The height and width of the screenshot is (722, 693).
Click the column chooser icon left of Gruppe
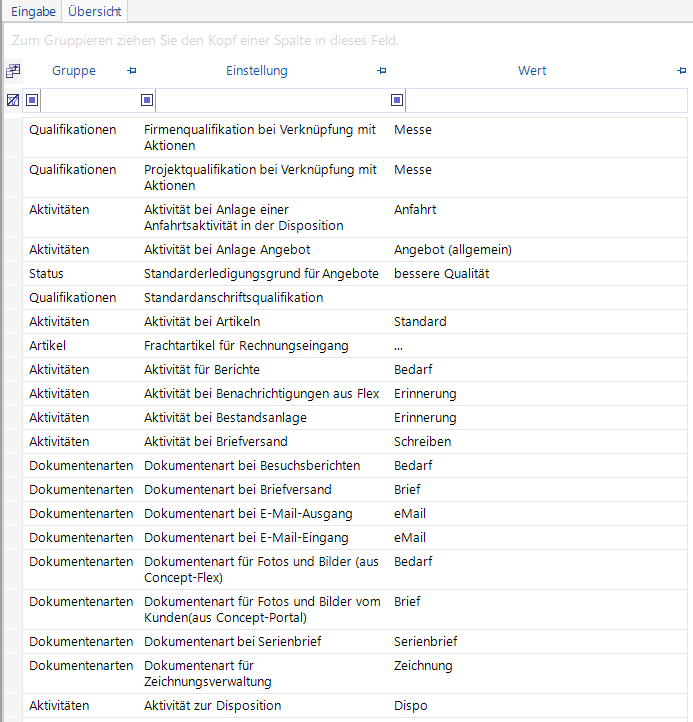(13, 71)
